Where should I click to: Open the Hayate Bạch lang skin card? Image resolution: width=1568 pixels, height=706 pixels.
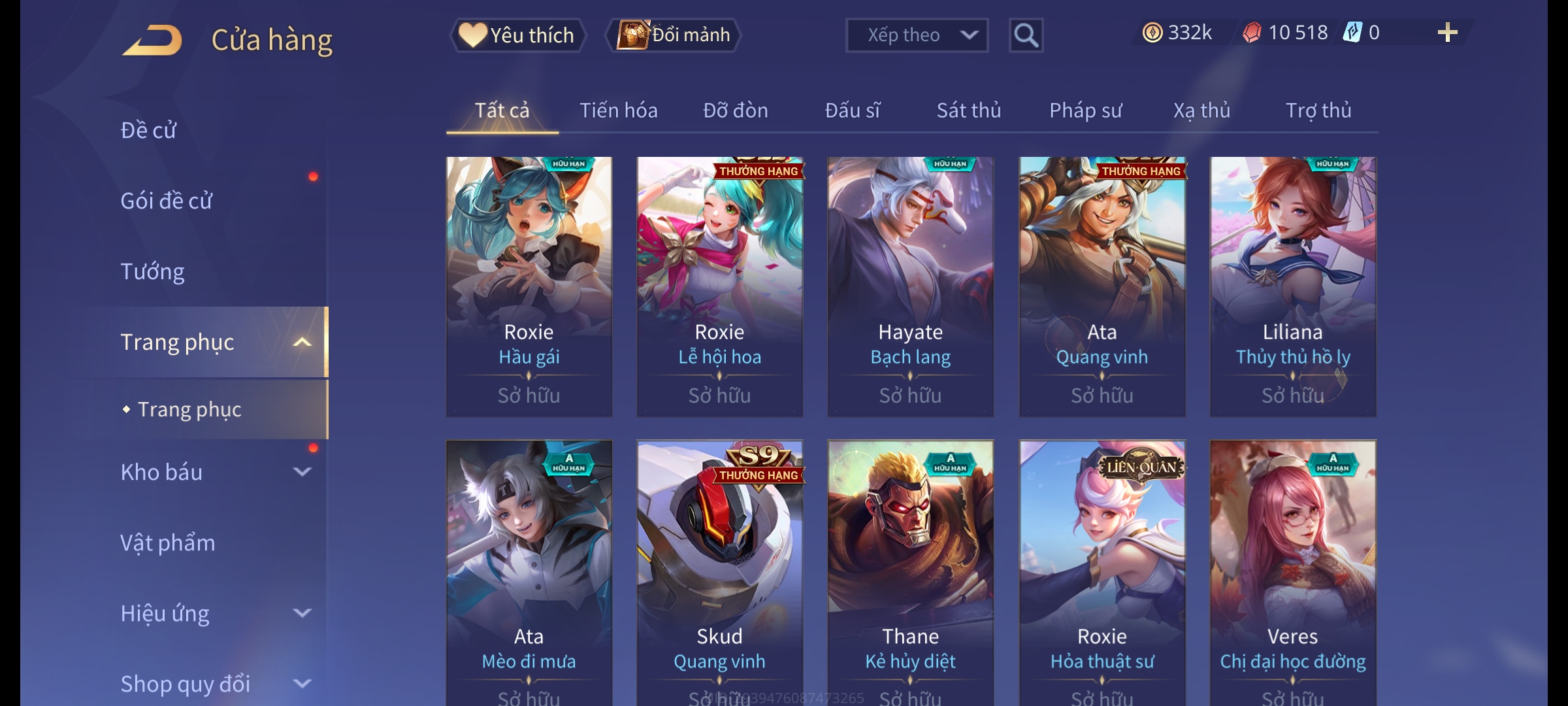(911, 286)
